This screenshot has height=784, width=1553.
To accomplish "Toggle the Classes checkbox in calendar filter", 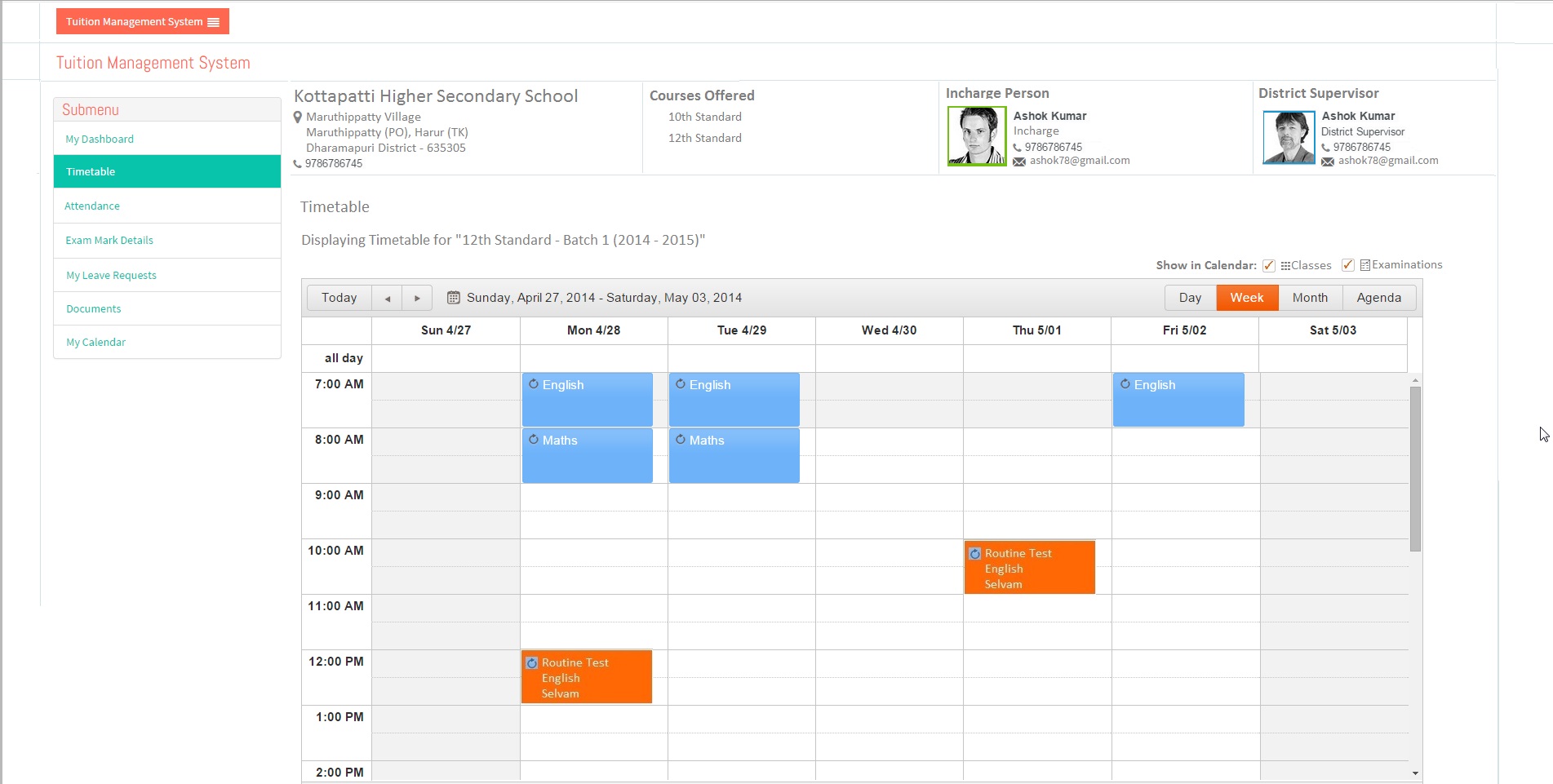I will click(x=1269, y=265).
